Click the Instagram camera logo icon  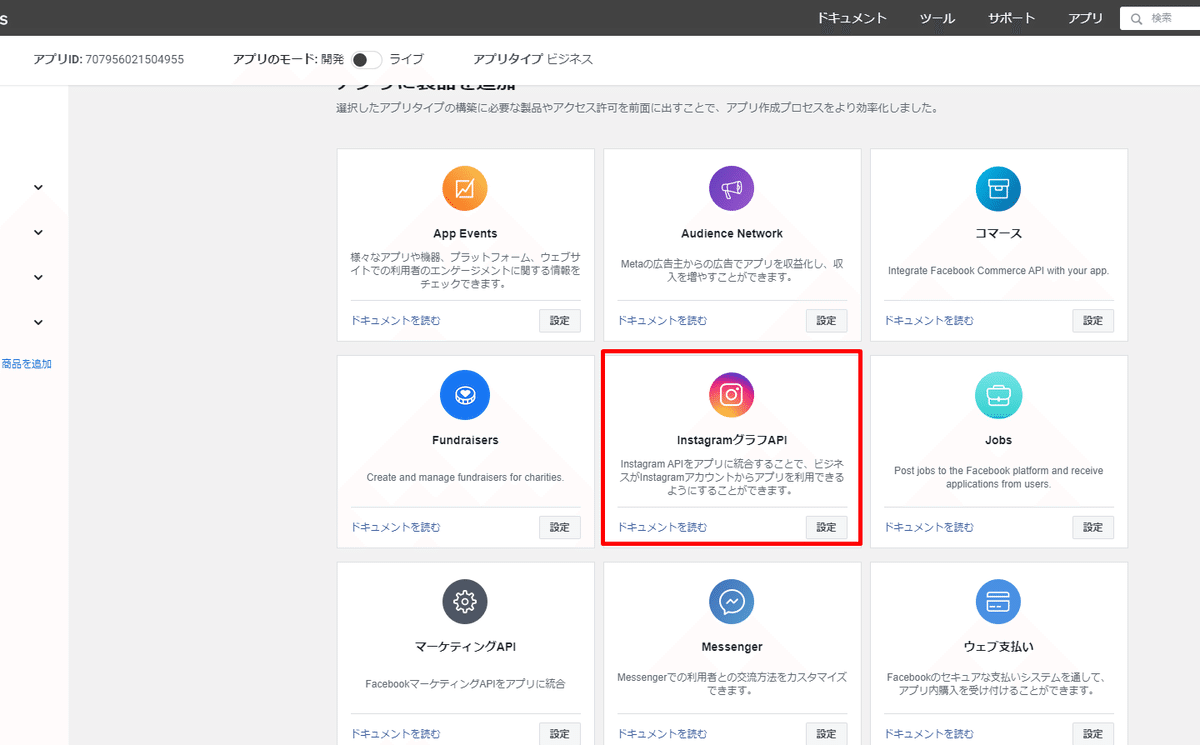point(732,395)
